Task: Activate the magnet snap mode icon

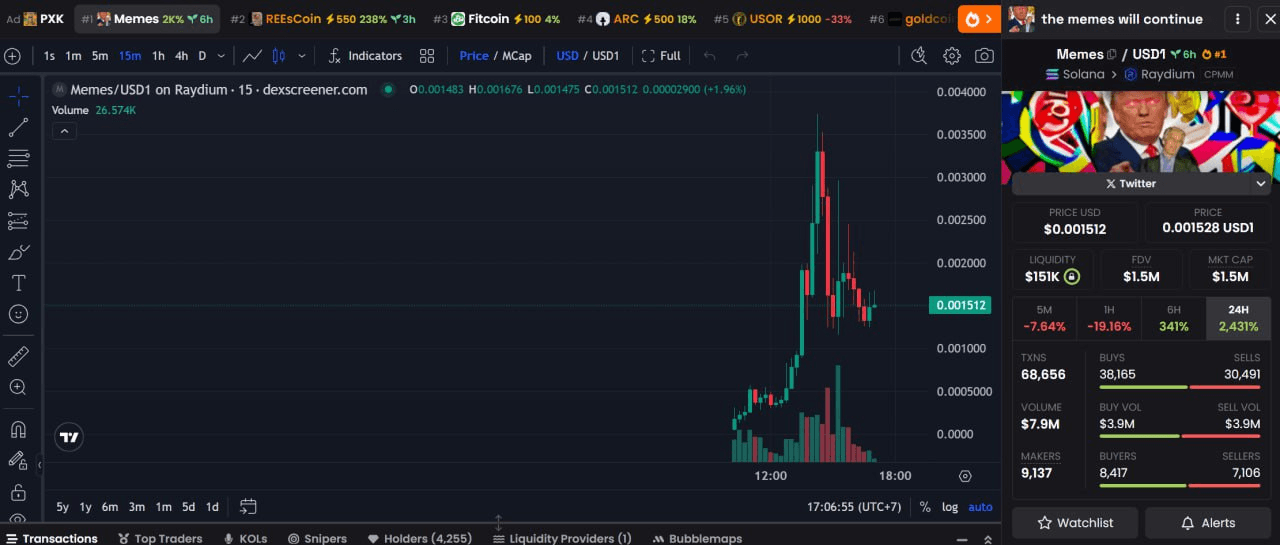Action: coord(18,430)
